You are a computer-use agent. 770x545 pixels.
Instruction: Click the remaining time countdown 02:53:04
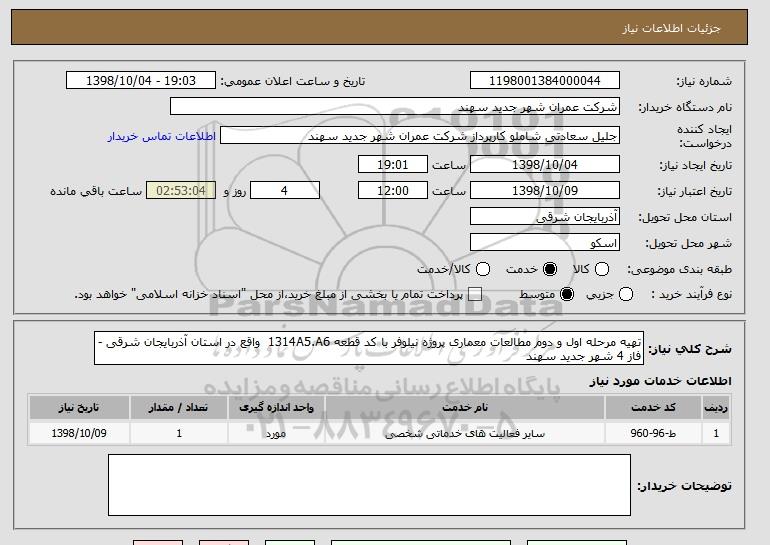(181, 191)
